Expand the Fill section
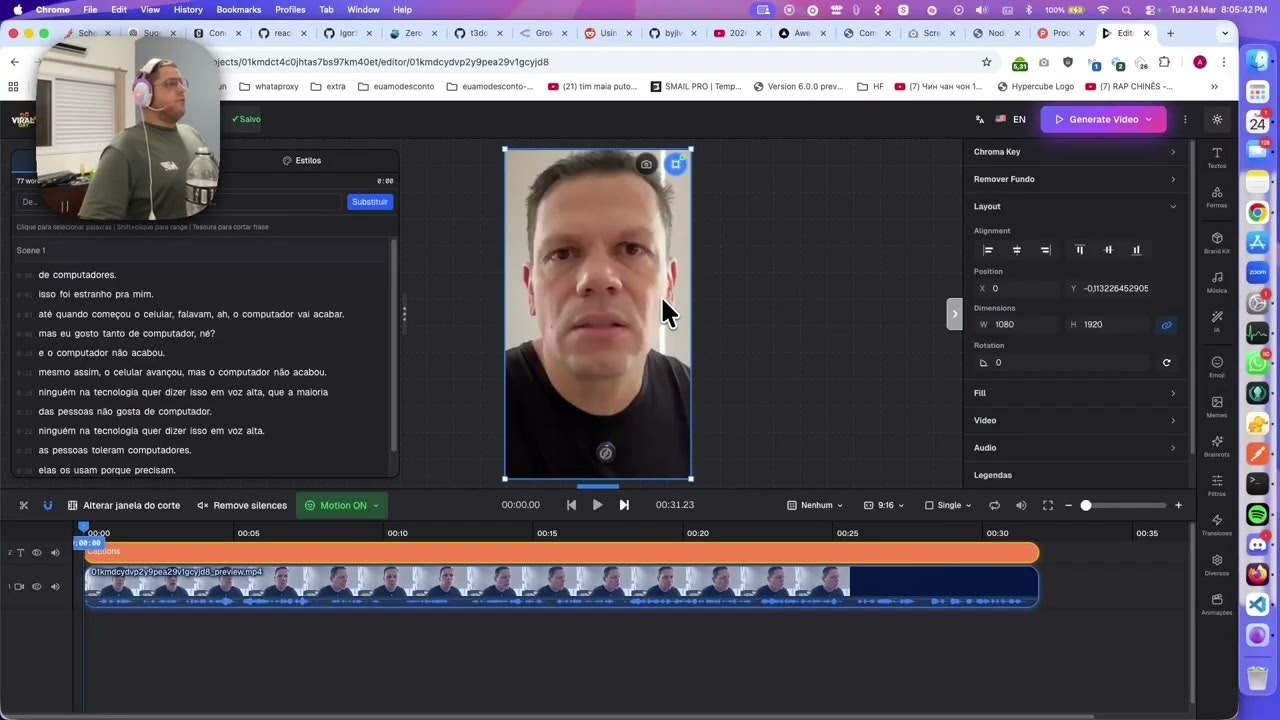The height and width of the screenshot is (720, 1280). click(1075, 393)
